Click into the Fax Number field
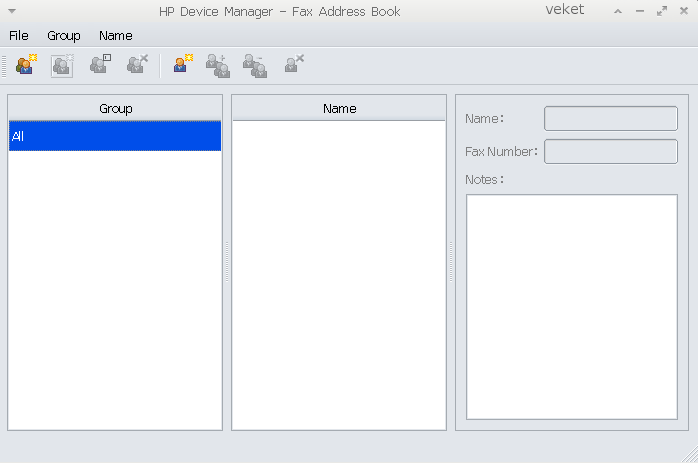698x463 pixels. coord(611,151)
